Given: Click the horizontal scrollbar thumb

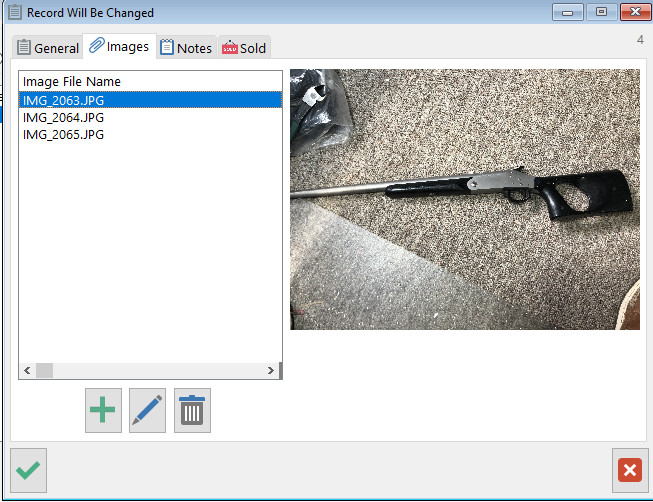Looking at the screenshot, I should point(44,370).
